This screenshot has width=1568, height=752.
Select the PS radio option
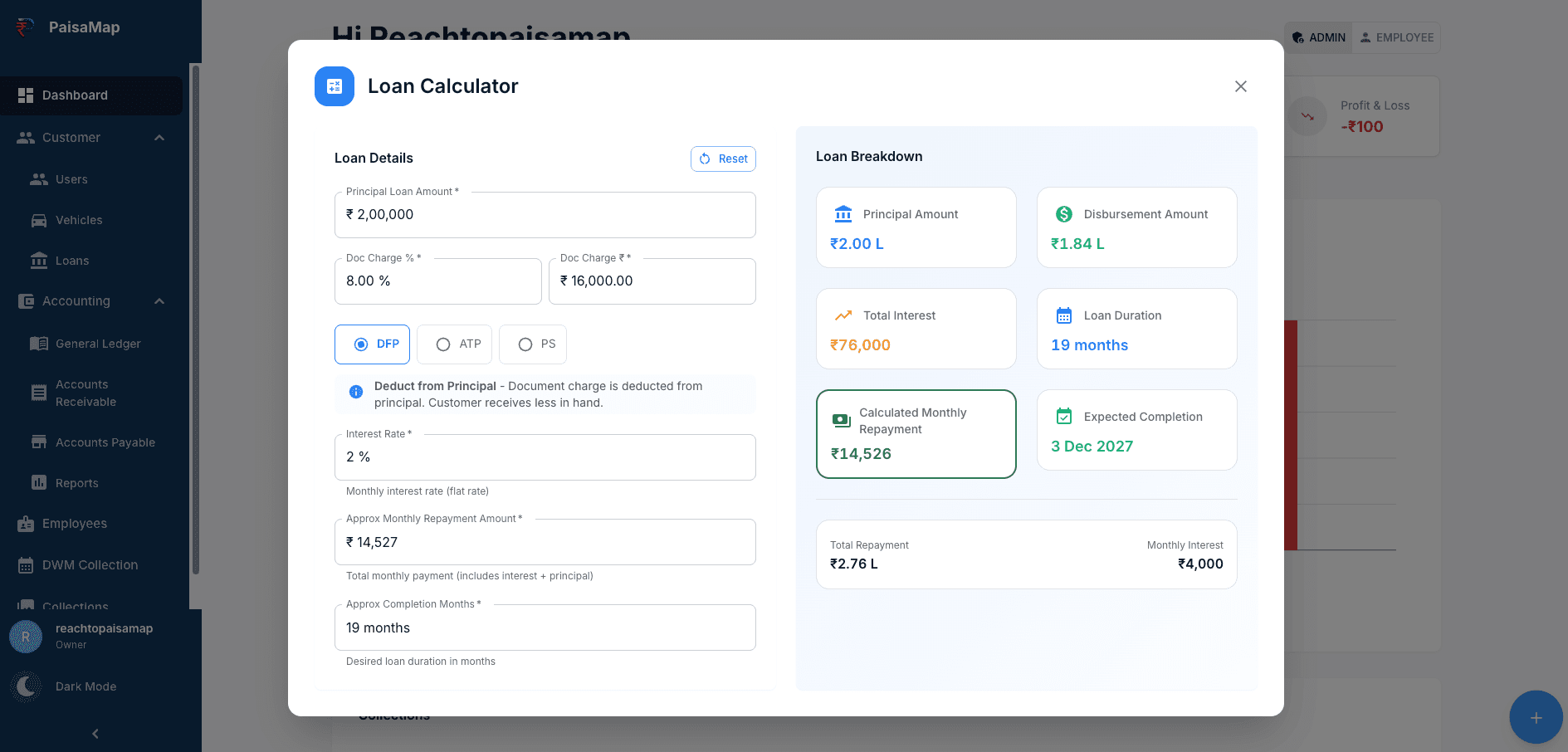(533, 344)
